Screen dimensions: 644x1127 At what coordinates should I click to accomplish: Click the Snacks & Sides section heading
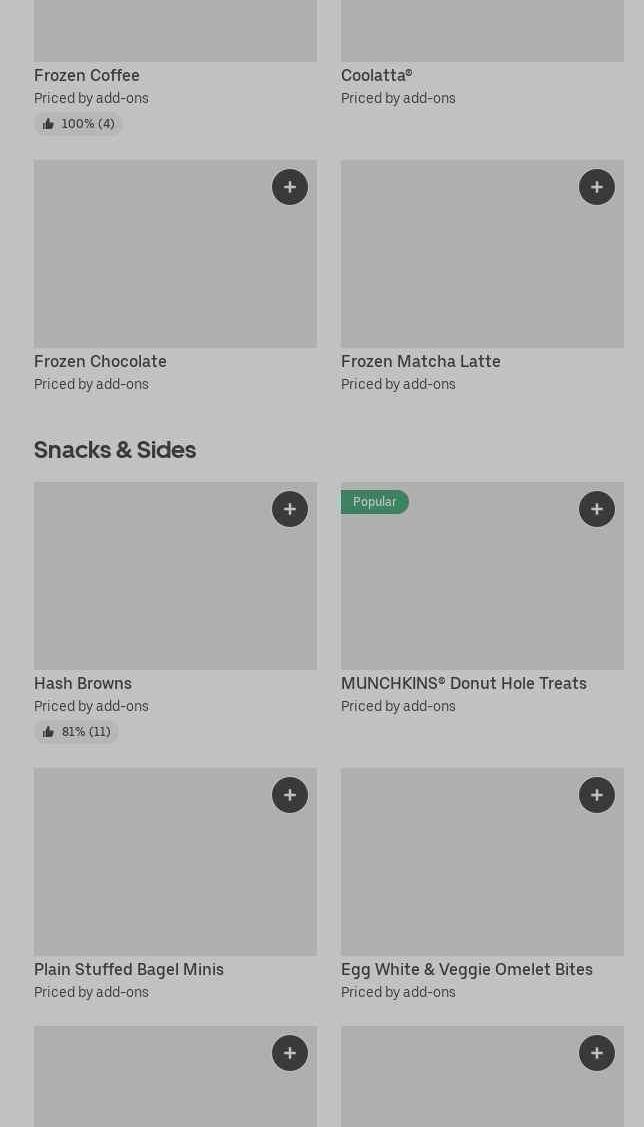point(115,450)
